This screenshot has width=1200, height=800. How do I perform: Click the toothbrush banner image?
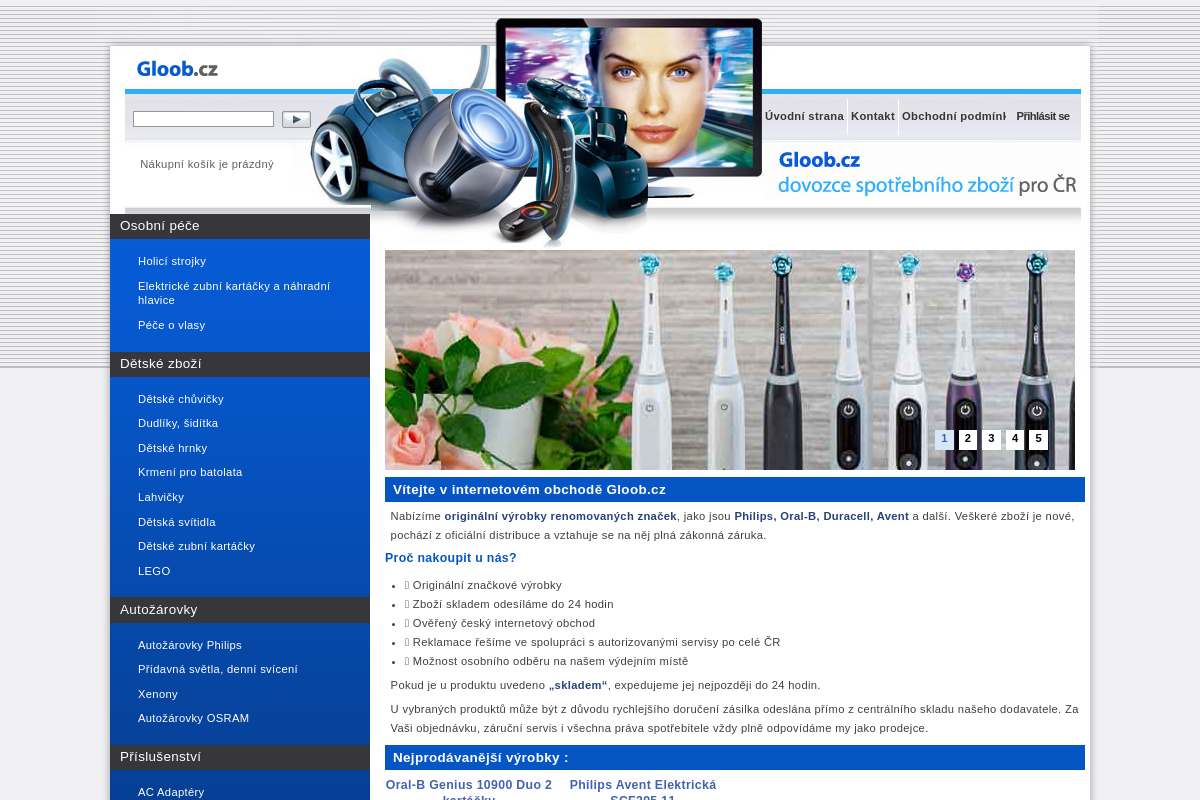730,360
